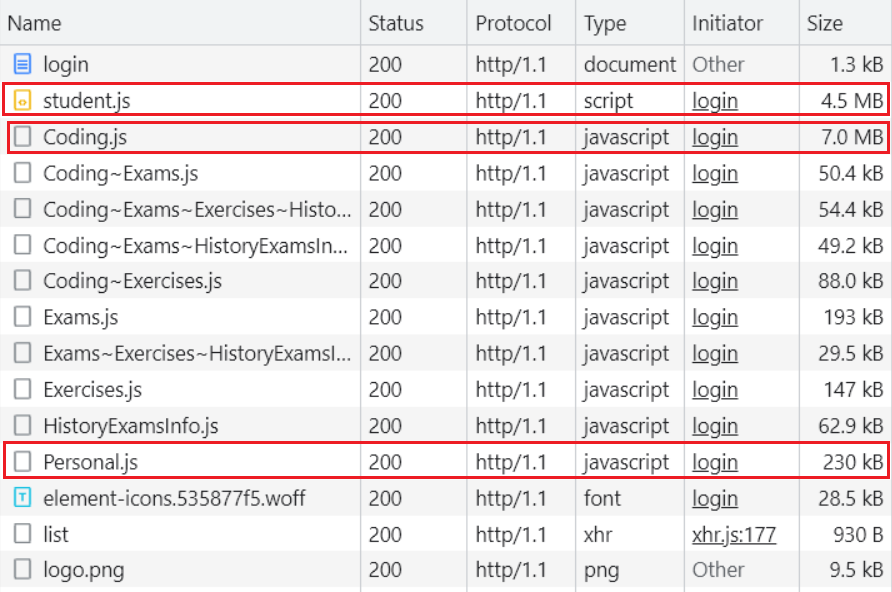Click the script icon beside student.js
Viewport: 892px width, 592px height.
pyautogui.click(x=22, y=101)
